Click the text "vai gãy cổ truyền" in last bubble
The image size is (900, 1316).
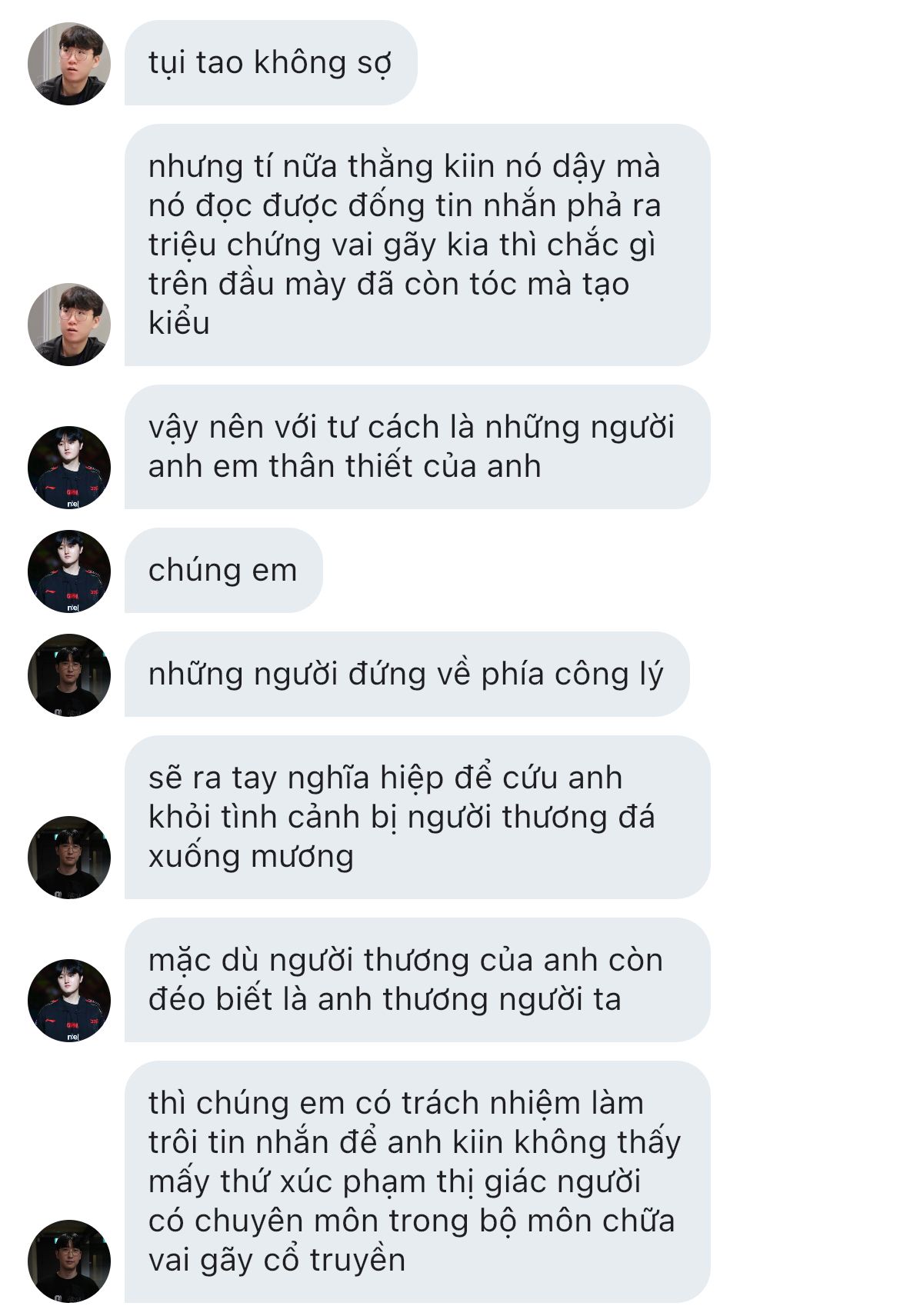tap(277, 1261)
